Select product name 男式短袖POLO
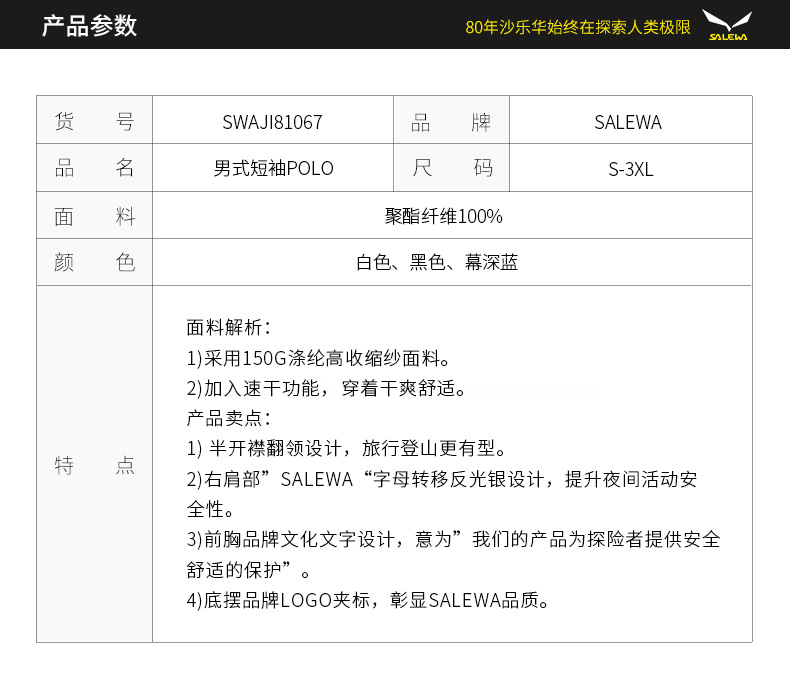 click(273, 168)
